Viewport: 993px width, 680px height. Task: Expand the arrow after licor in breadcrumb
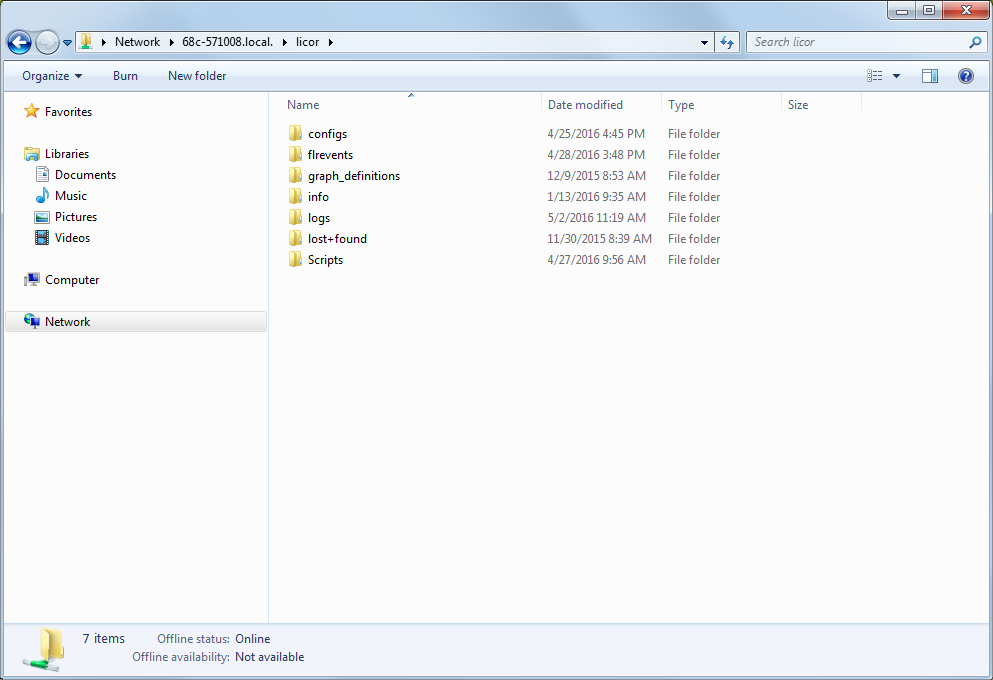(331, 42)
